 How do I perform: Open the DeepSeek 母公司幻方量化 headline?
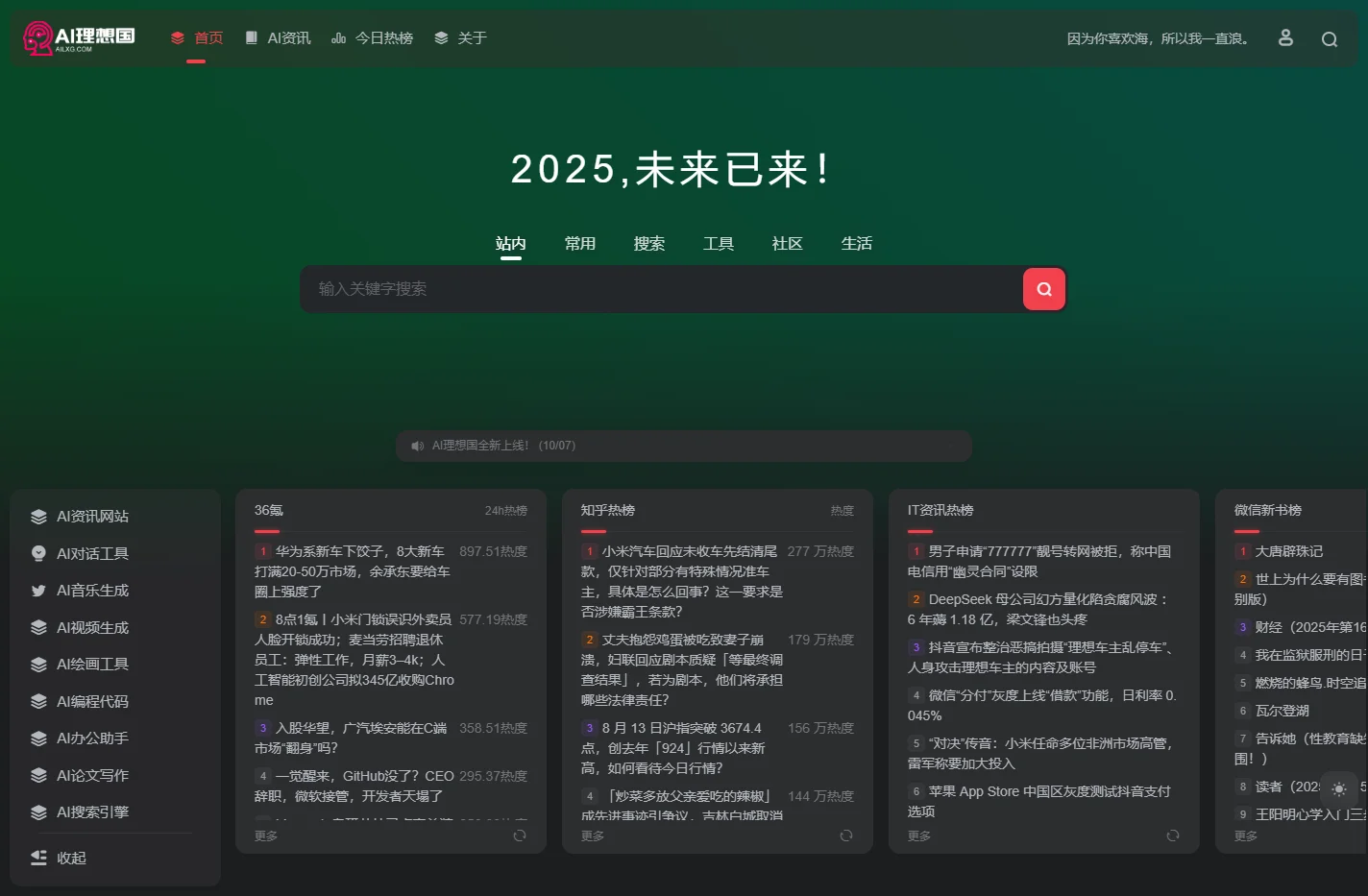point(1038,609)
